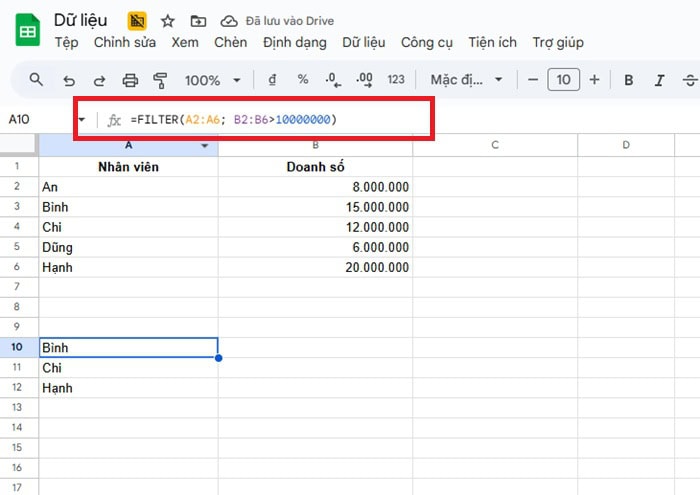The height and width of the screenshot is (495, 700).
Task: Toggle bold formatting
Action: coord(629,80)
